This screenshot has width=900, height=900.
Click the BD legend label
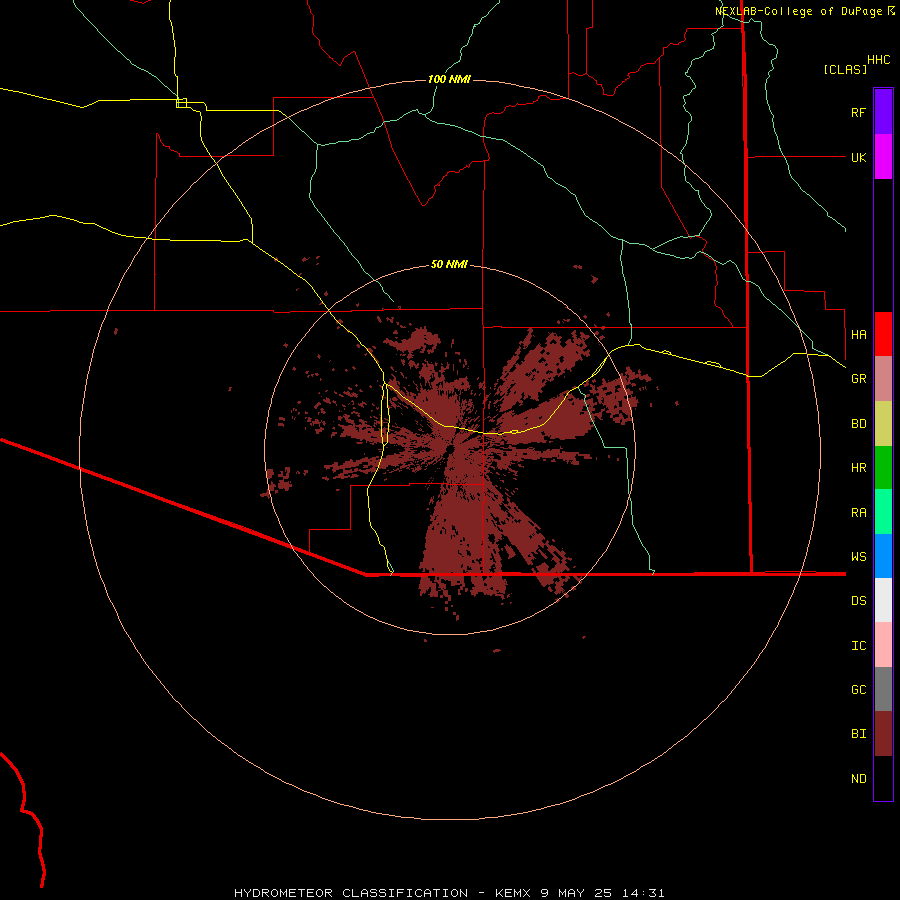858,424
